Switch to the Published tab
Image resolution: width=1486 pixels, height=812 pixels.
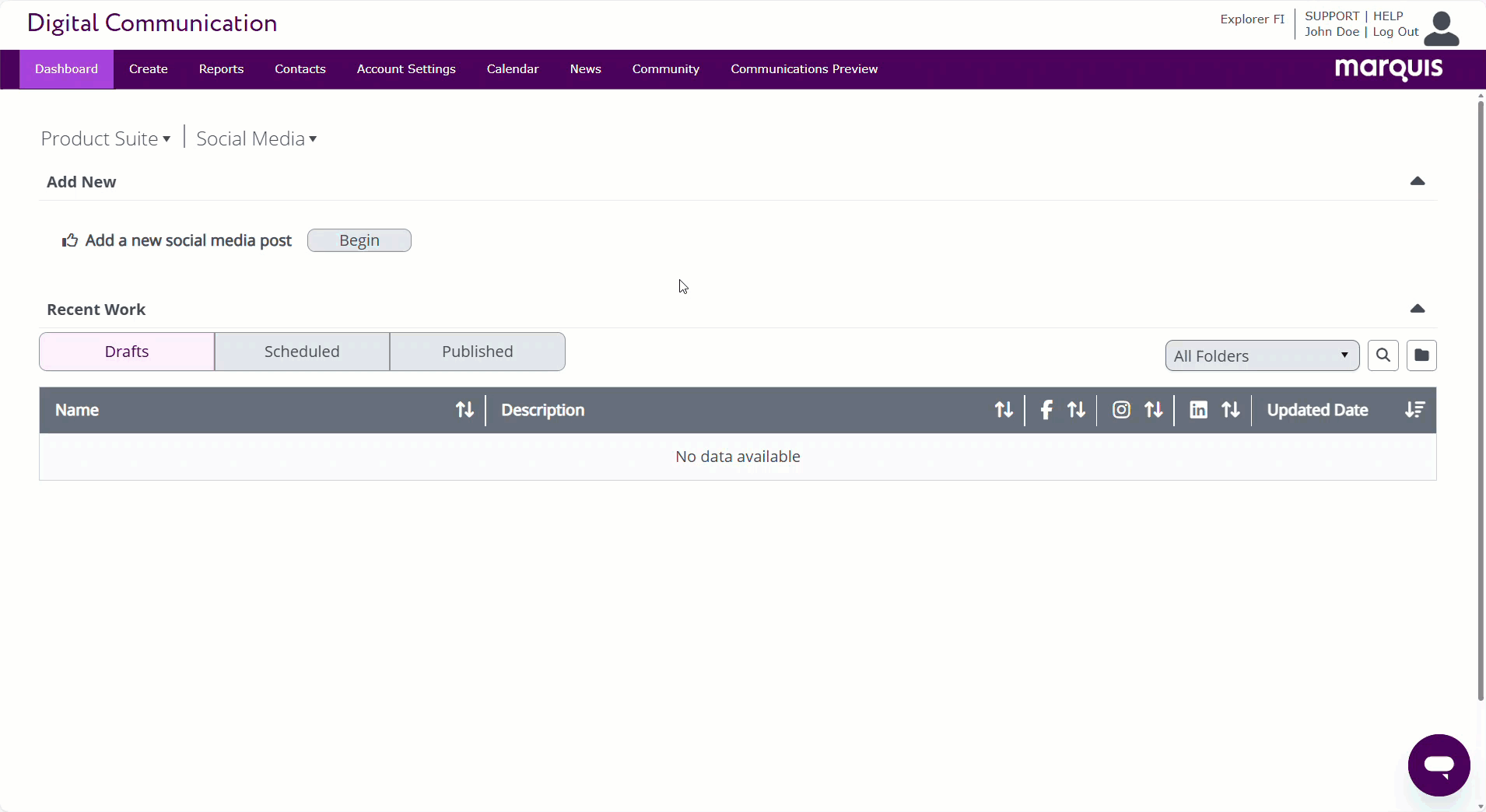[477, 352]
